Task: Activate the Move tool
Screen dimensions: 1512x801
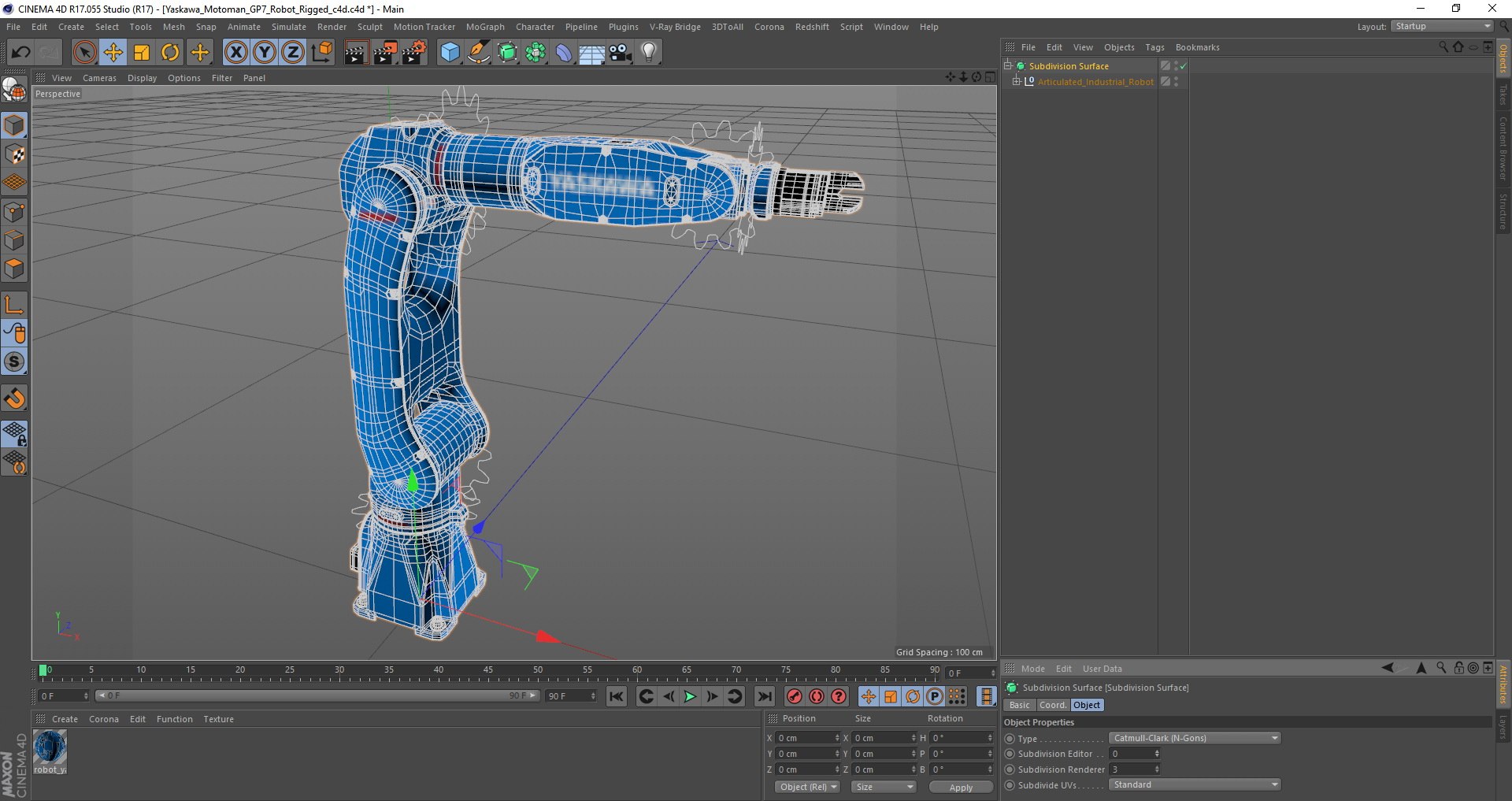Action: coord(113,53)
